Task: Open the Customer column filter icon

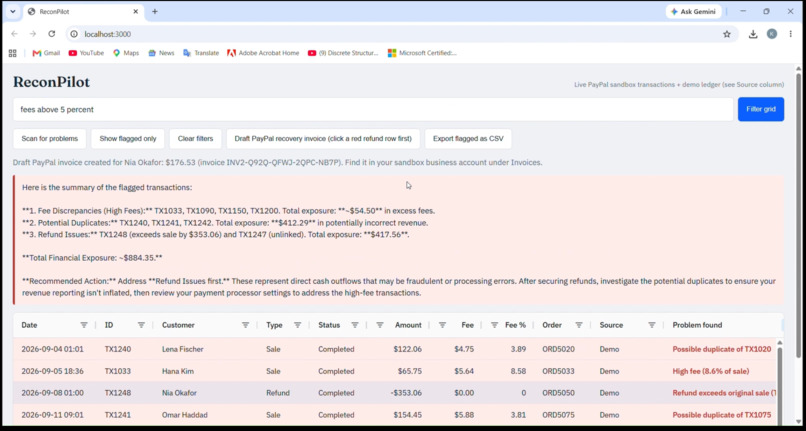Action: (x=246, y=325)
